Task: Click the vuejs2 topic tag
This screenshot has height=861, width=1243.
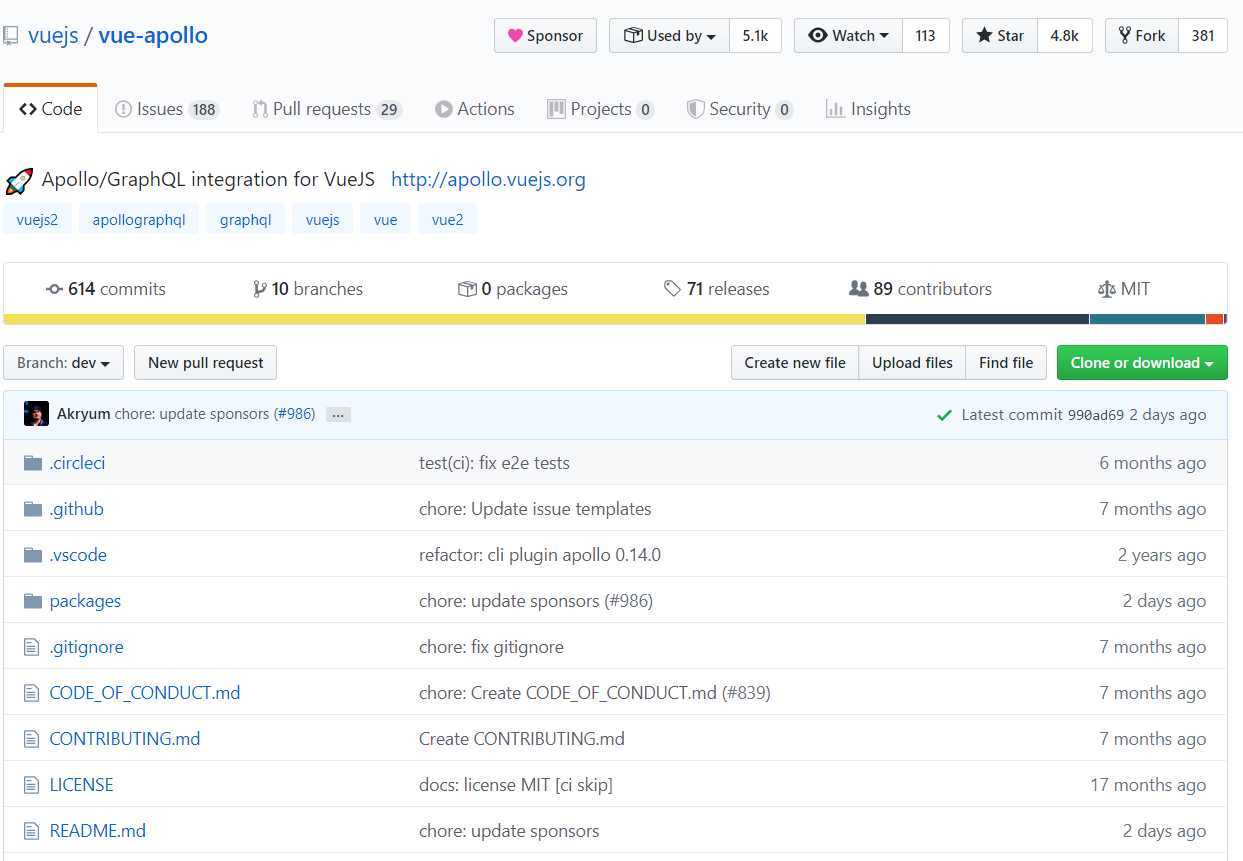Action: tap(37, 220)
